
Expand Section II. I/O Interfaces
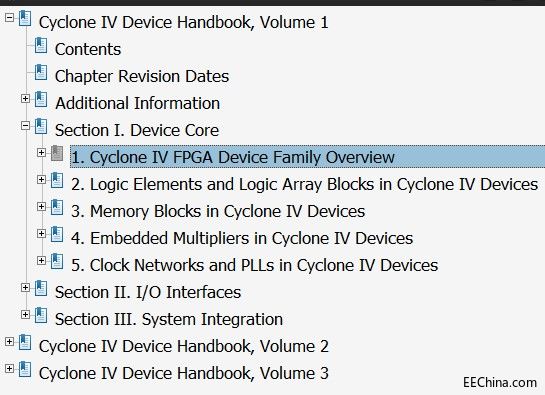pyautogui.click(x=25, y=288)
